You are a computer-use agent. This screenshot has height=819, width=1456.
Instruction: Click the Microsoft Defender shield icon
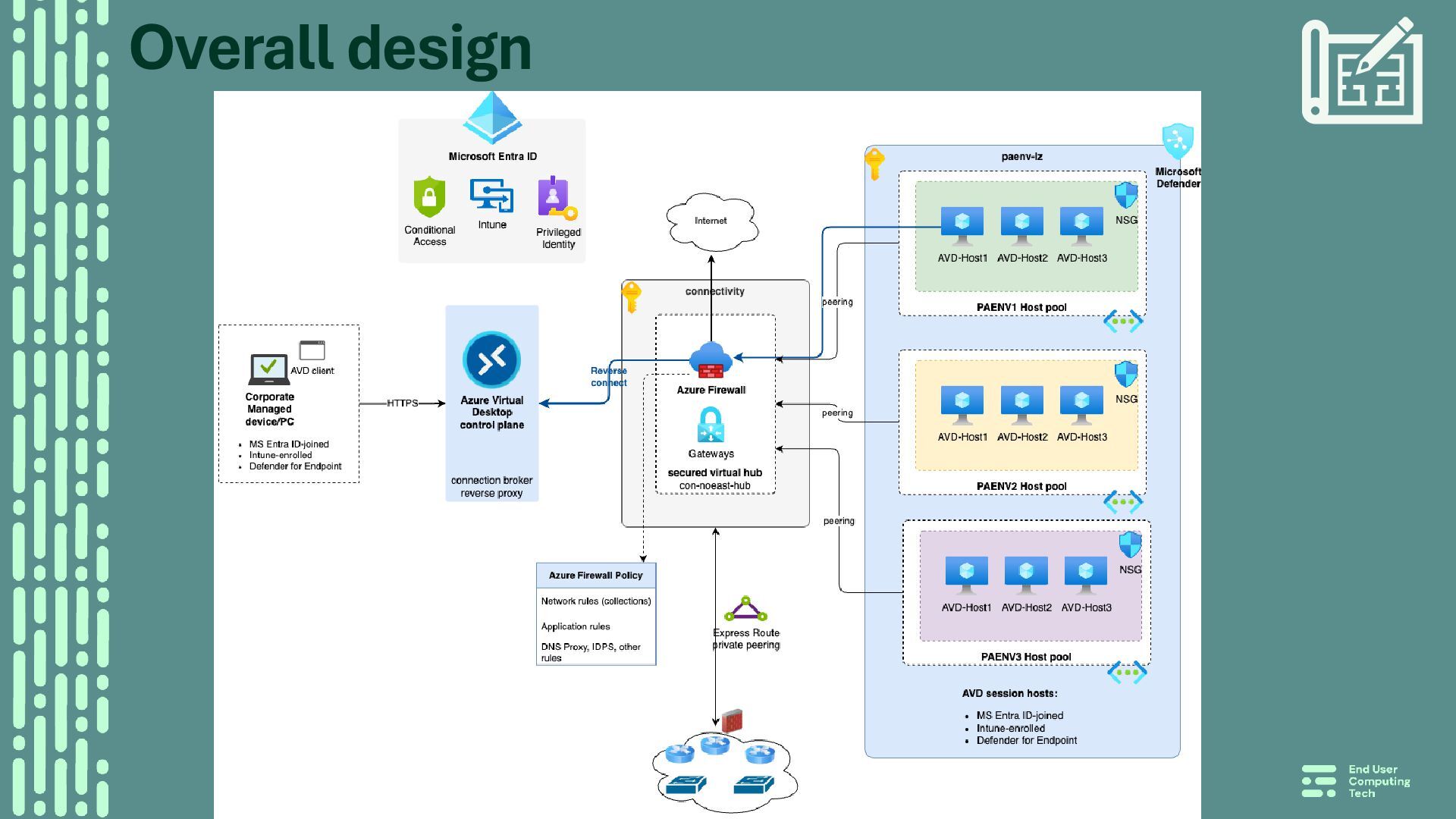(x=1178, y=142)
